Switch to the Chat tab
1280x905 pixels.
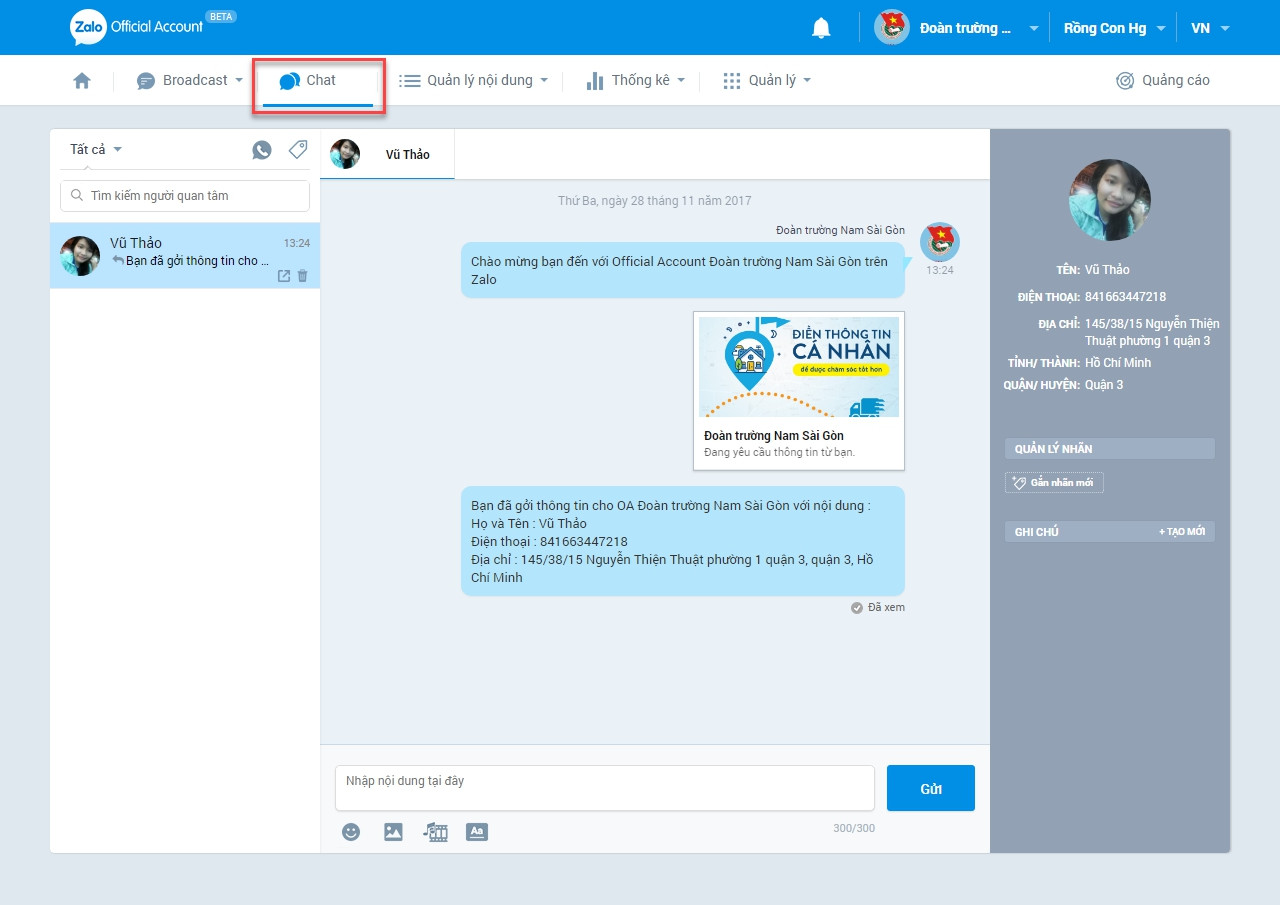click(x=318, y=81)
